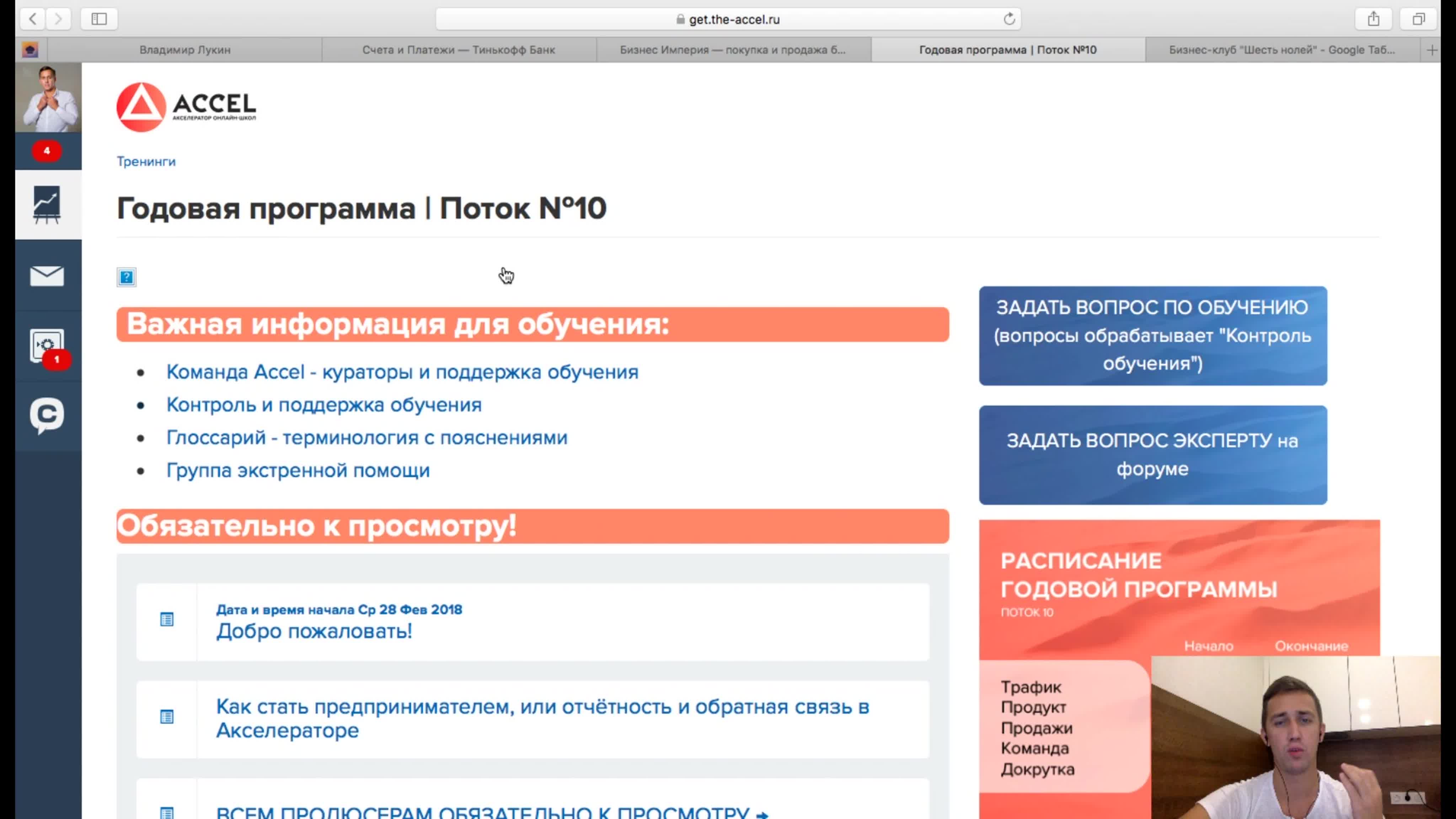Screen dimensions: 1456x819
Task: Click the Важная информация для обучения header
Action: point(532,325)
